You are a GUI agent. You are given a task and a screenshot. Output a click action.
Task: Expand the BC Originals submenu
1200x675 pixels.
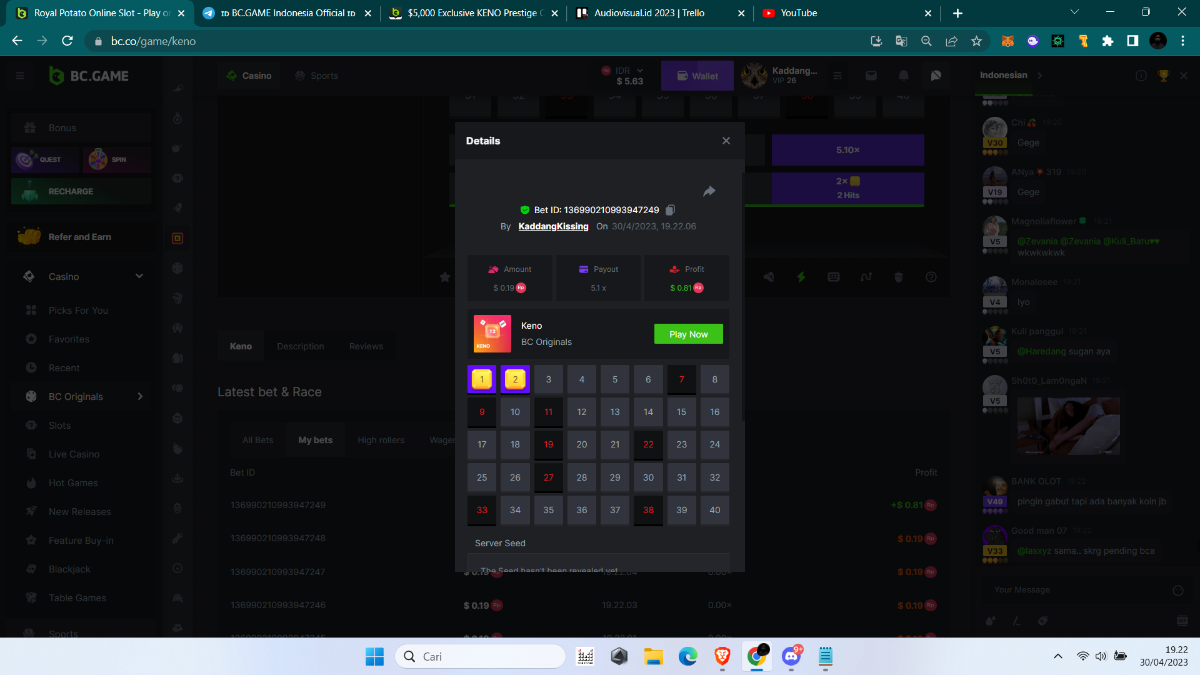139,397
